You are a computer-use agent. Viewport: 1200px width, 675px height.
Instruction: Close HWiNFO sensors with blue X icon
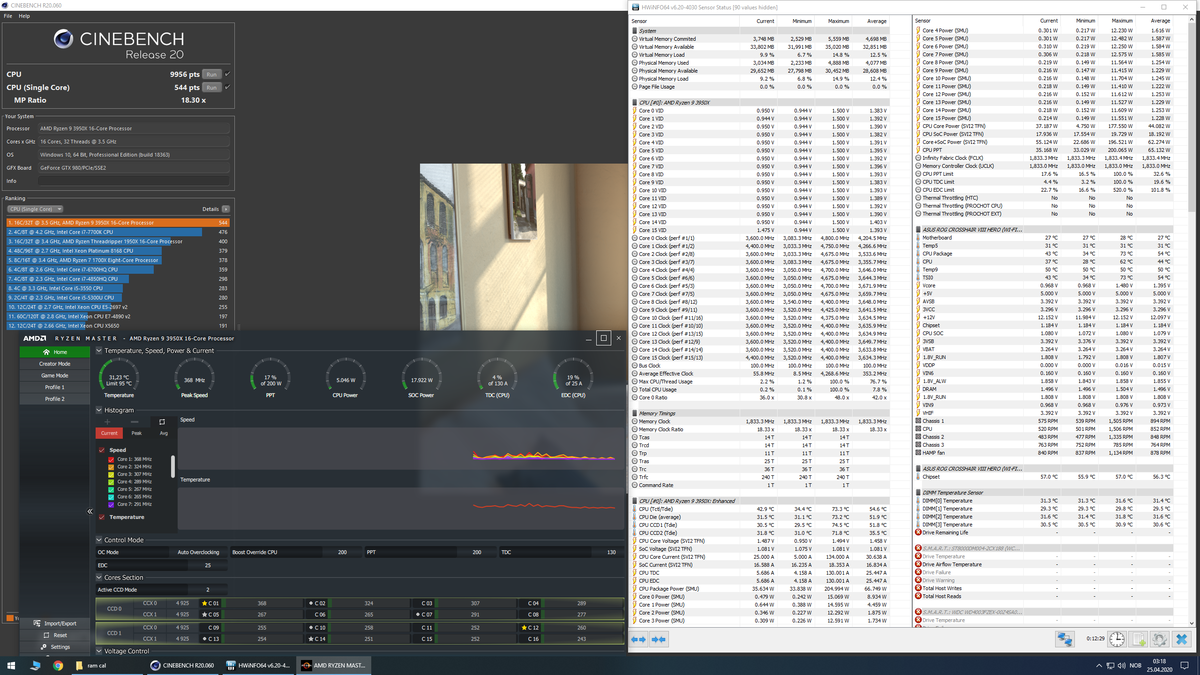pyautogui.click(x=1182, y=638)
